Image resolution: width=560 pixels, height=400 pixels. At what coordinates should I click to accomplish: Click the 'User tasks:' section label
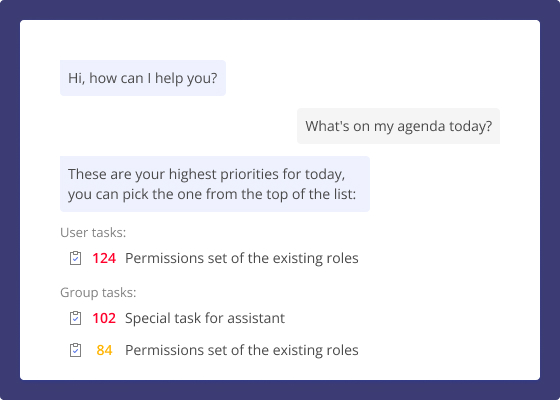(93, 232)
